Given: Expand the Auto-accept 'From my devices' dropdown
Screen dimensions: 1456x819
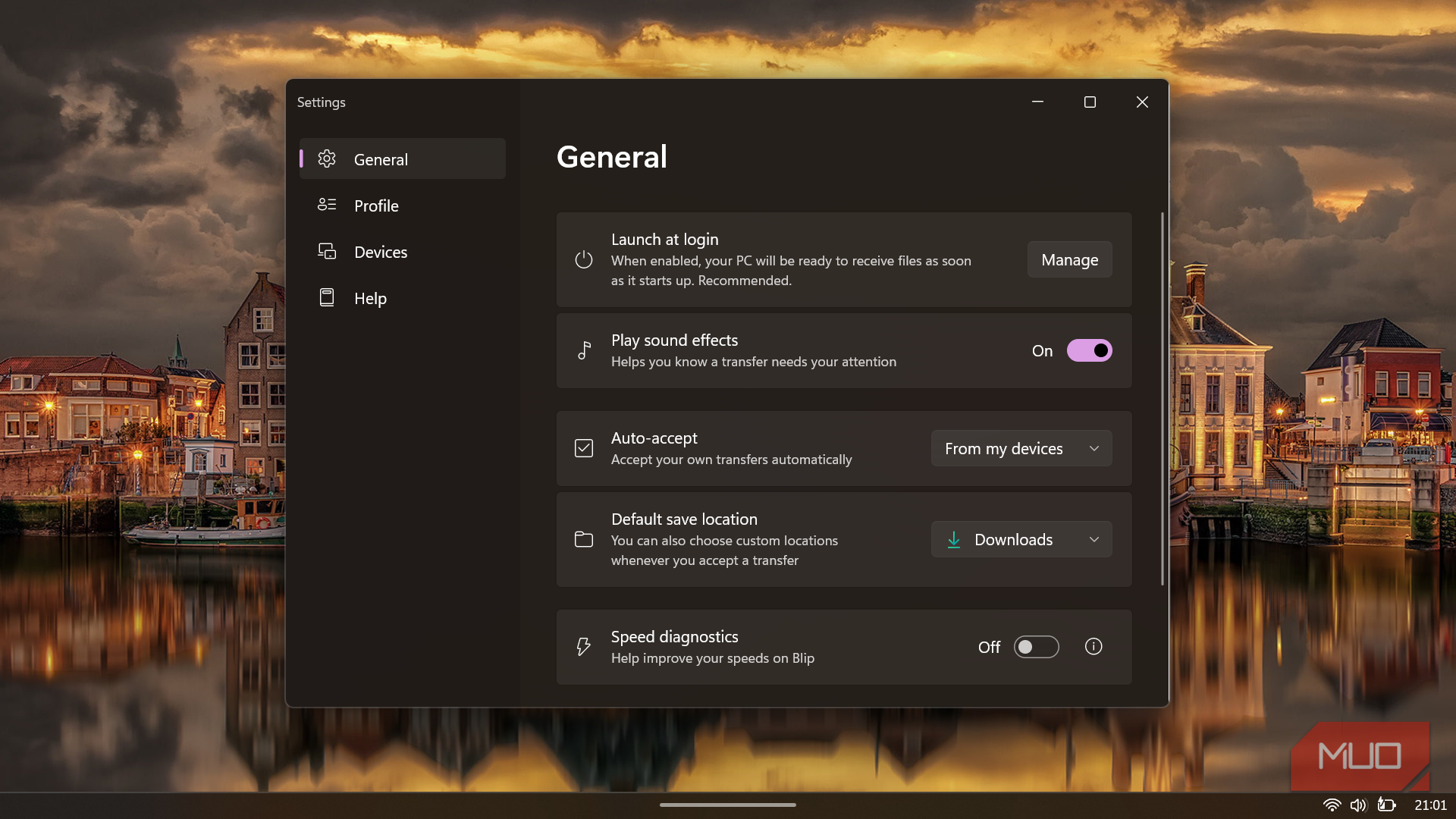Looking at the screenshot, I should tap(1021, 448).
